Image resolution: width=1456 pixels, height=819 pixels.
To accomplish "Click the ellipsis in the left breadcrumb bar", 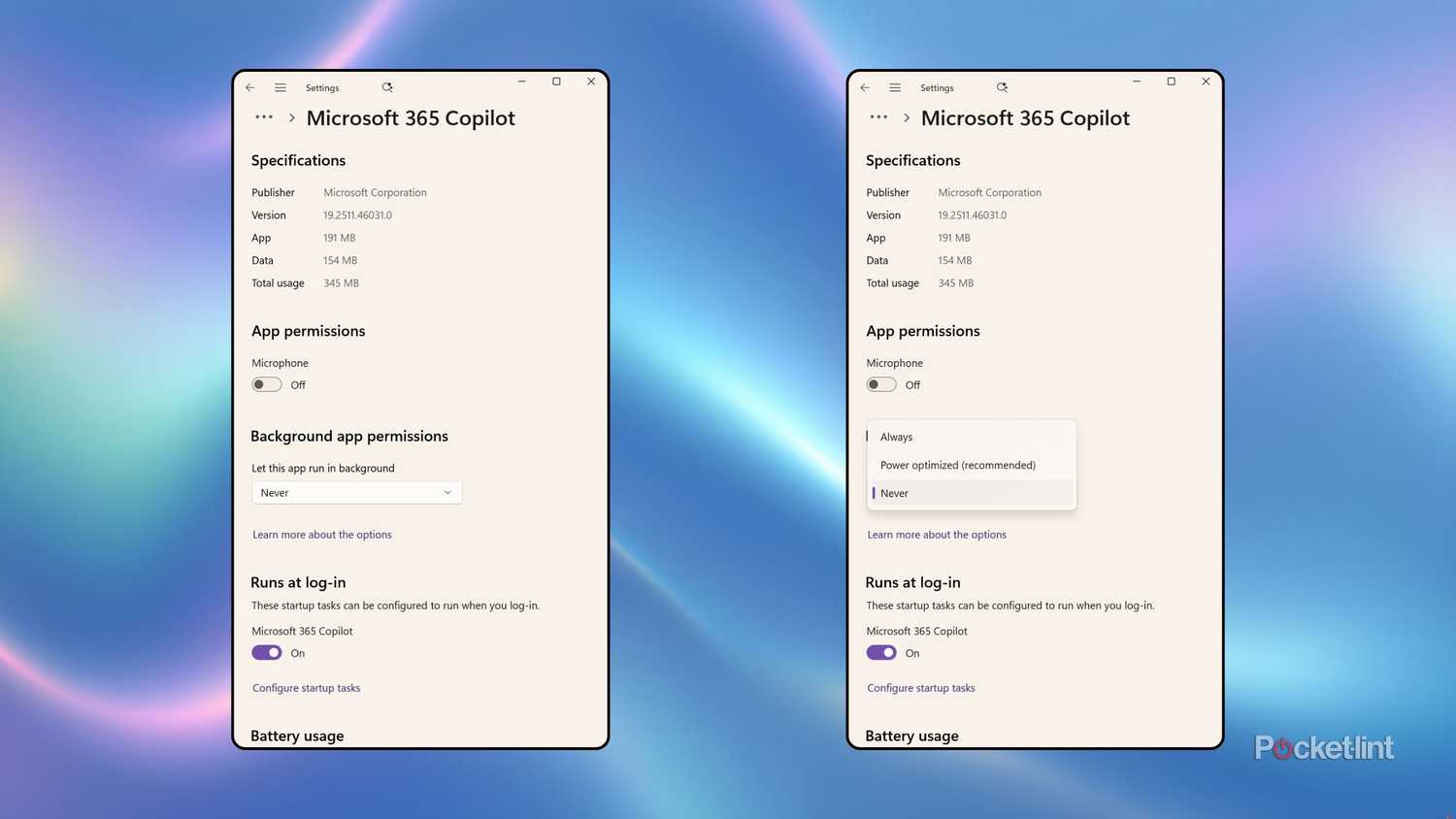I will (263, 117).
